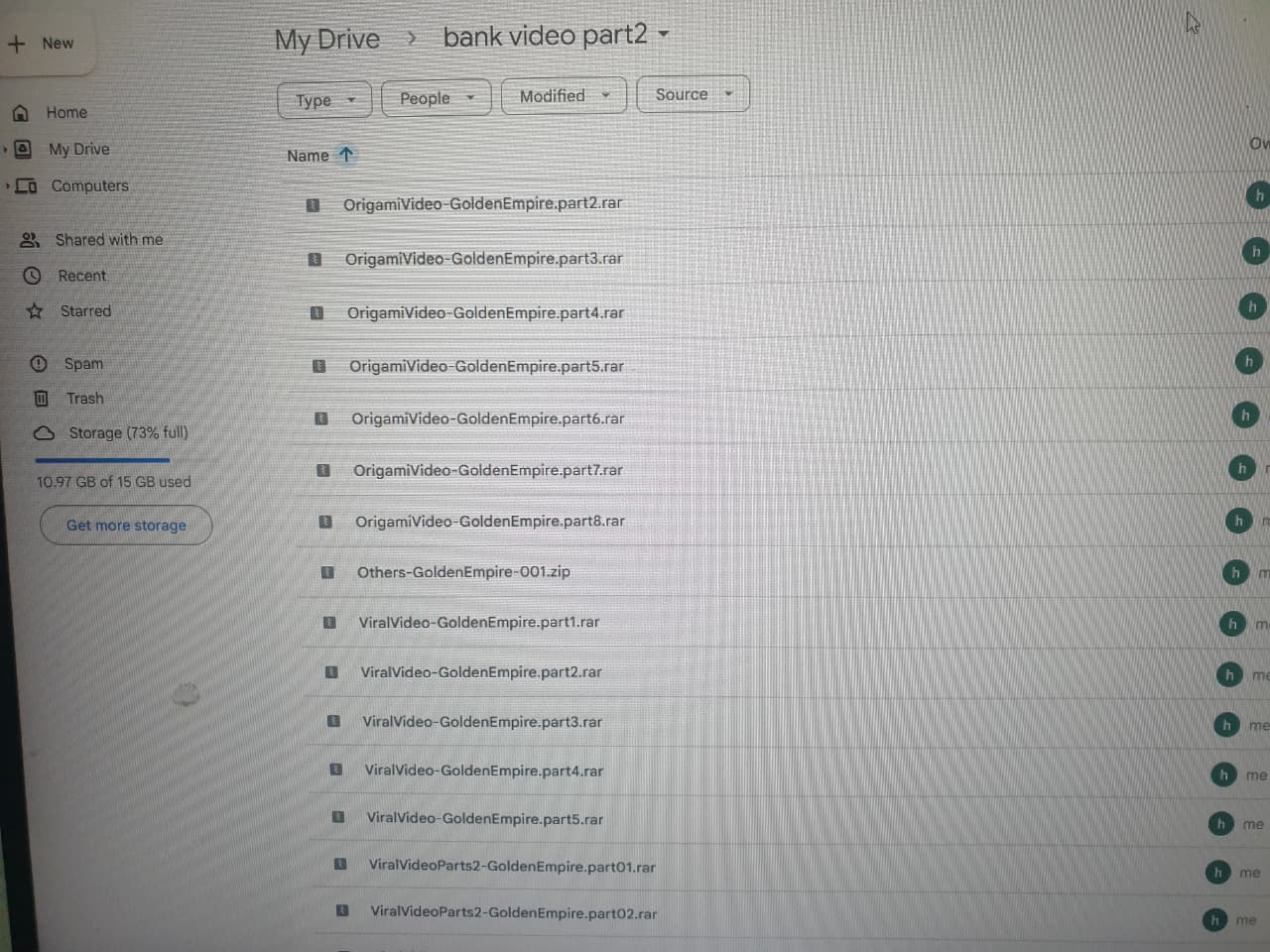Open the Home sidebar item
This screenshot has width=1270, height=952.
point(66,113)
